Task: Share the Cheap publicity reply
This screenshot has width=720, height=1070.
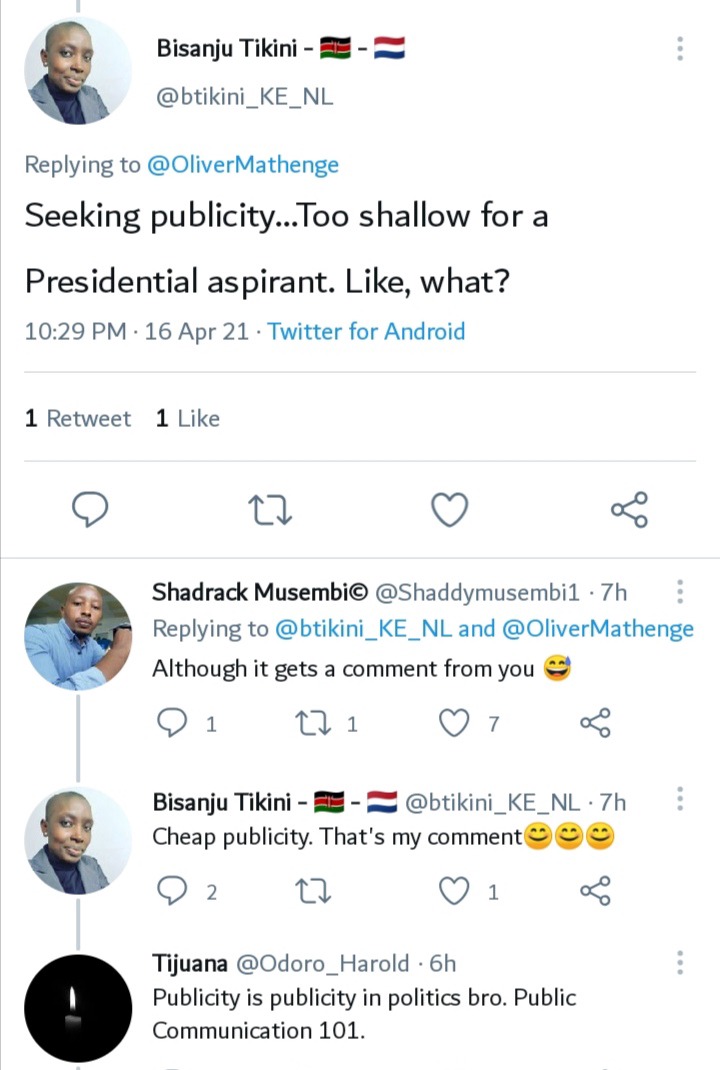Action: tap(595, 891)
